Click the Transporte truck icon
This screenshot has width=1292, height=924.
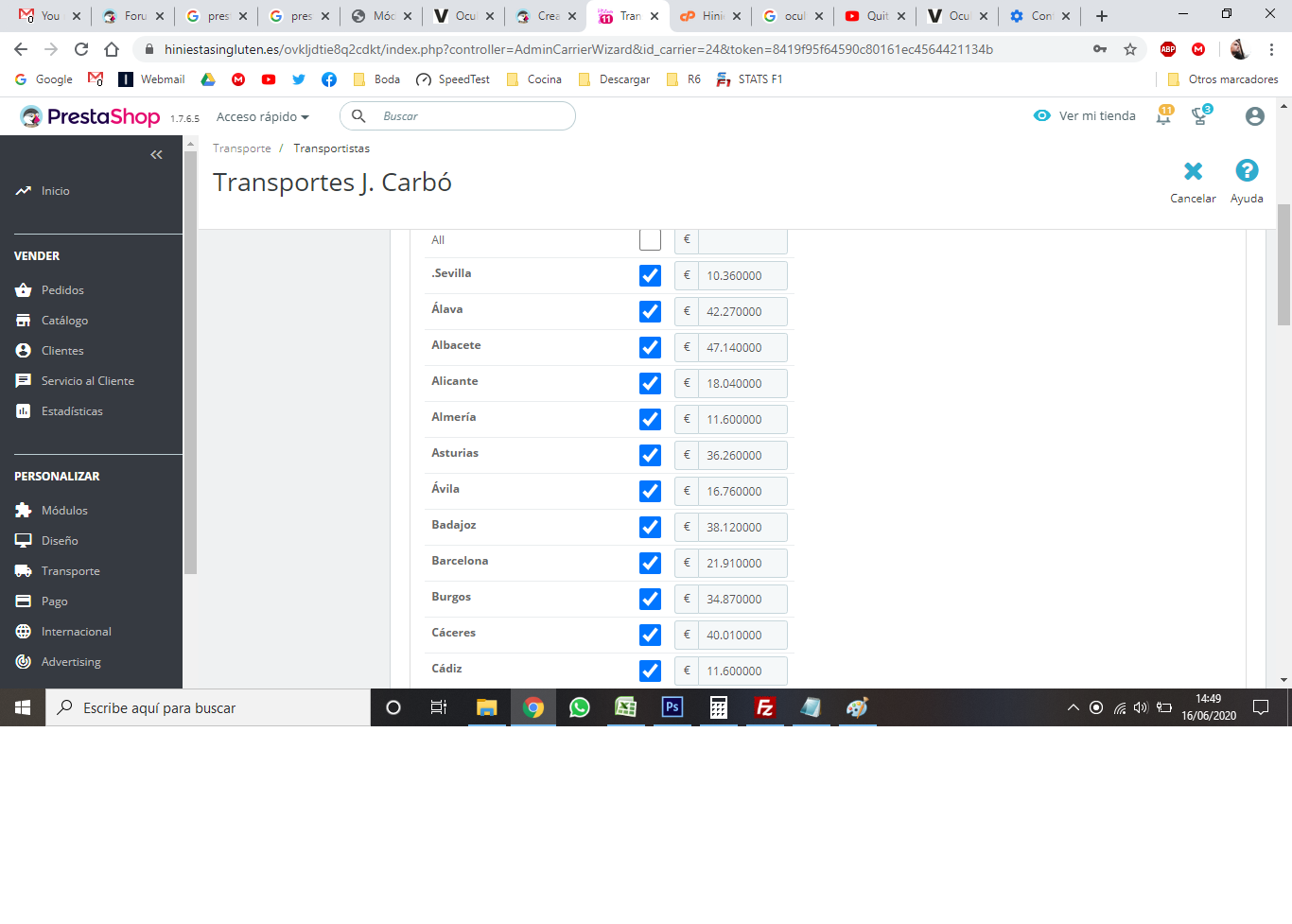click(x=24, y=571)
